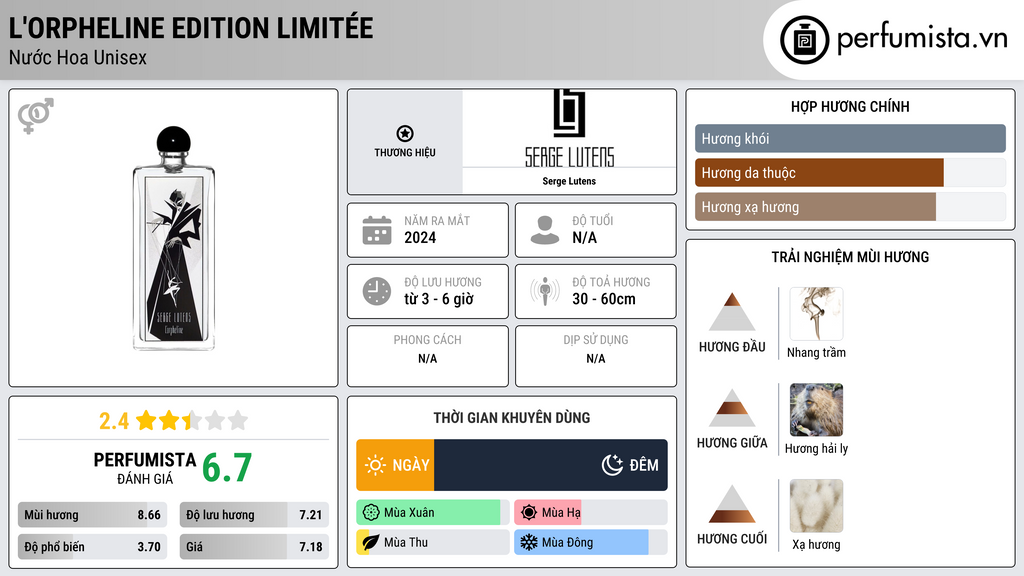The image size is (1024, 576).
Task: Click the Hương khói accord bar
Action: 850,139
